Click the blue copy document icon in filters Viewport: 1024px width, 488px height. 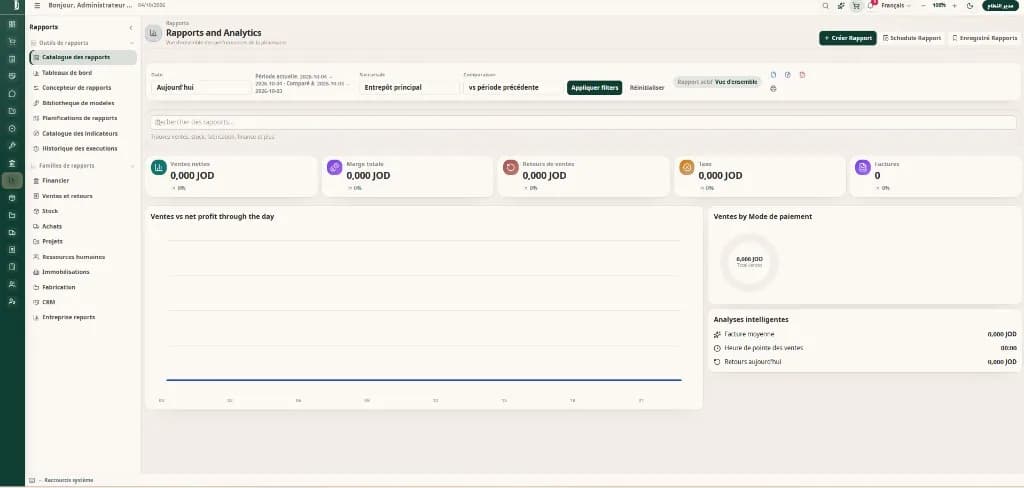pos(774,74)
